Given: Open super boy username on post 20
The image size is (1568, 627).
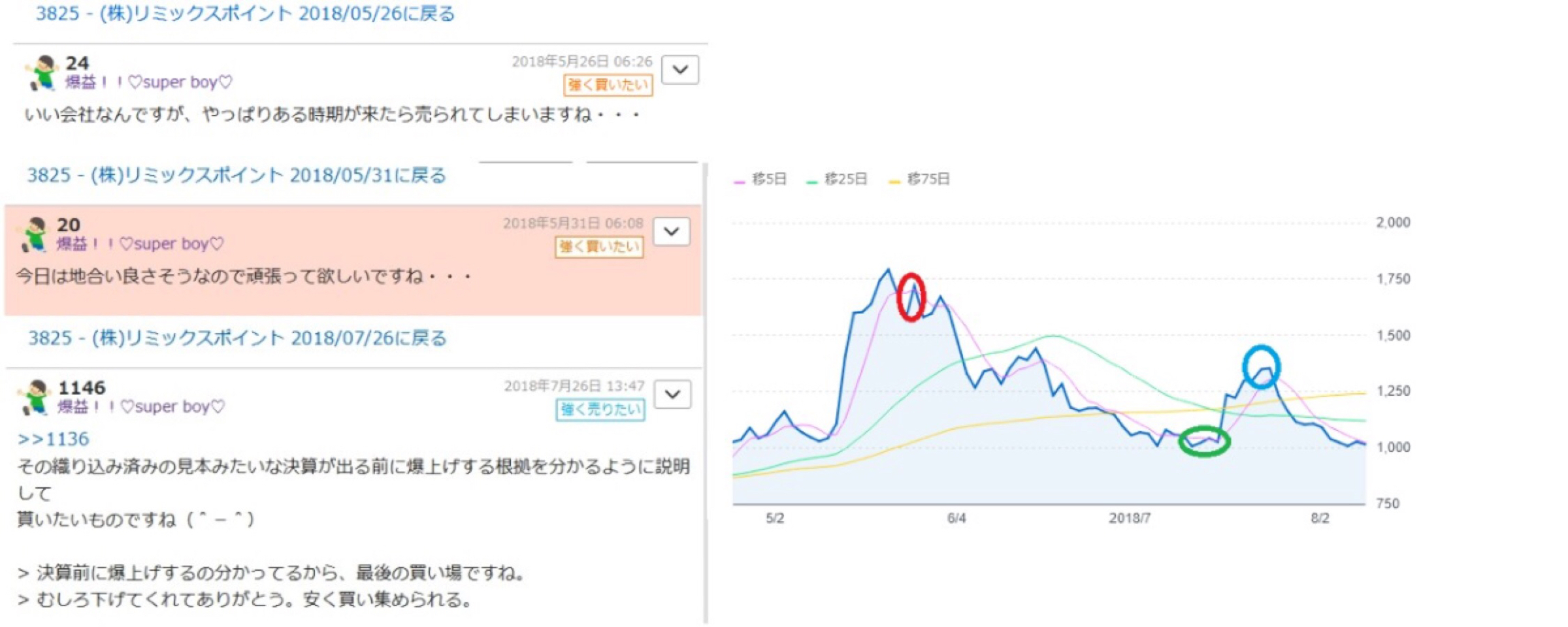Looking at the screenshot, I should 140,244.
